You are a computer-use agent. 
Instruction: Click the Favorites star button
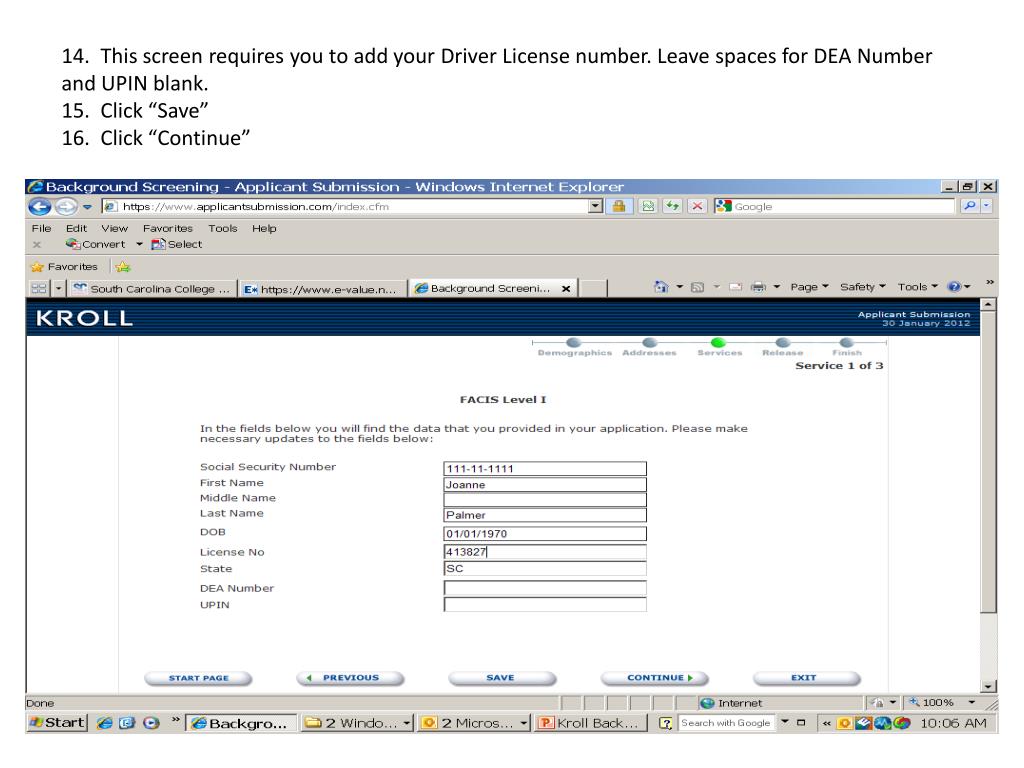(64, 266)
